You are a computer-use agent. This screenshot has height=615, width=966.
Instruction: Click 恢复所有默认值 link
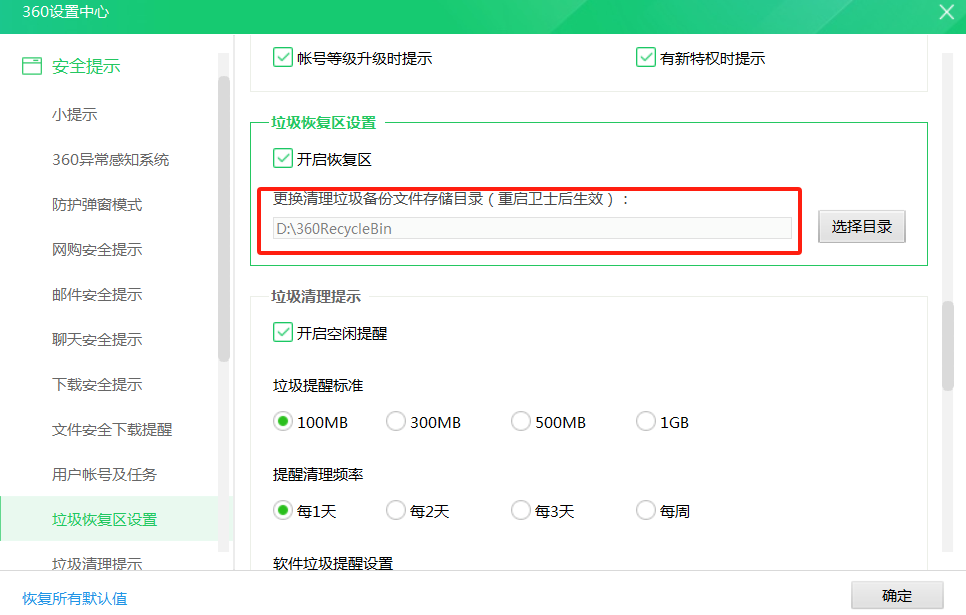pos(75,598)
